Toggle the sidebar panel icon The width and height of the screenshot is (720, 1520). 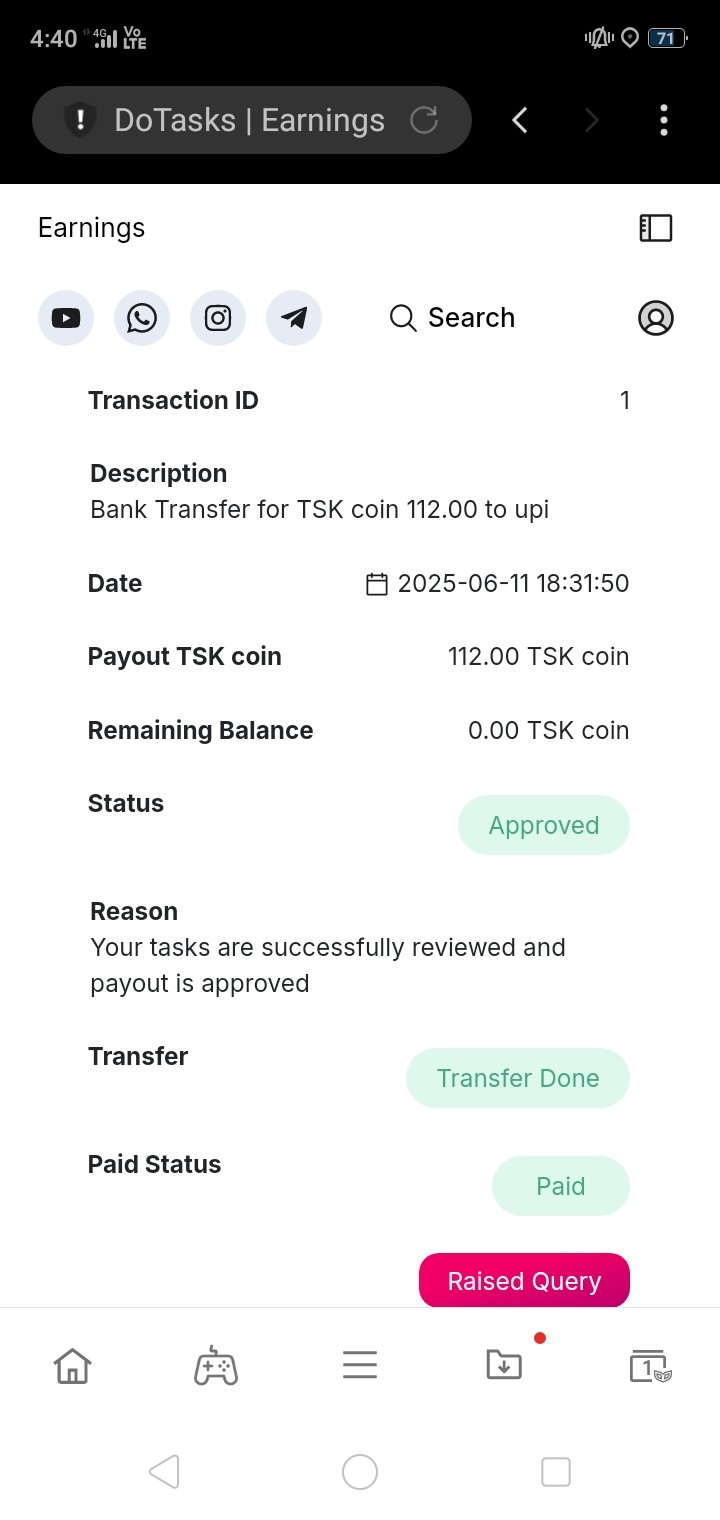pyautogui.click(x=656, y=228)
